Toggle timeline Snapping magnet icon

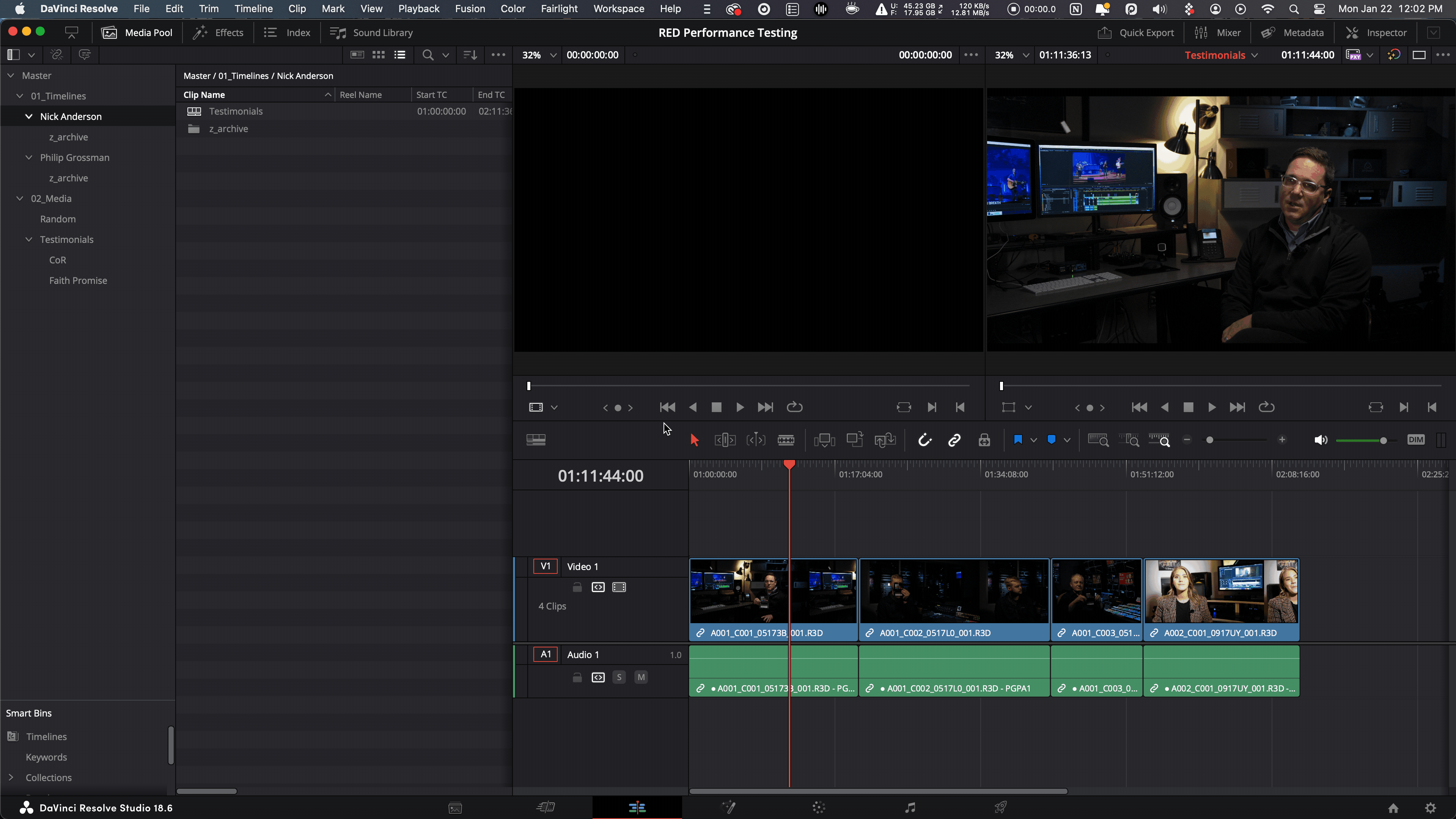click(x=925, y=440)
